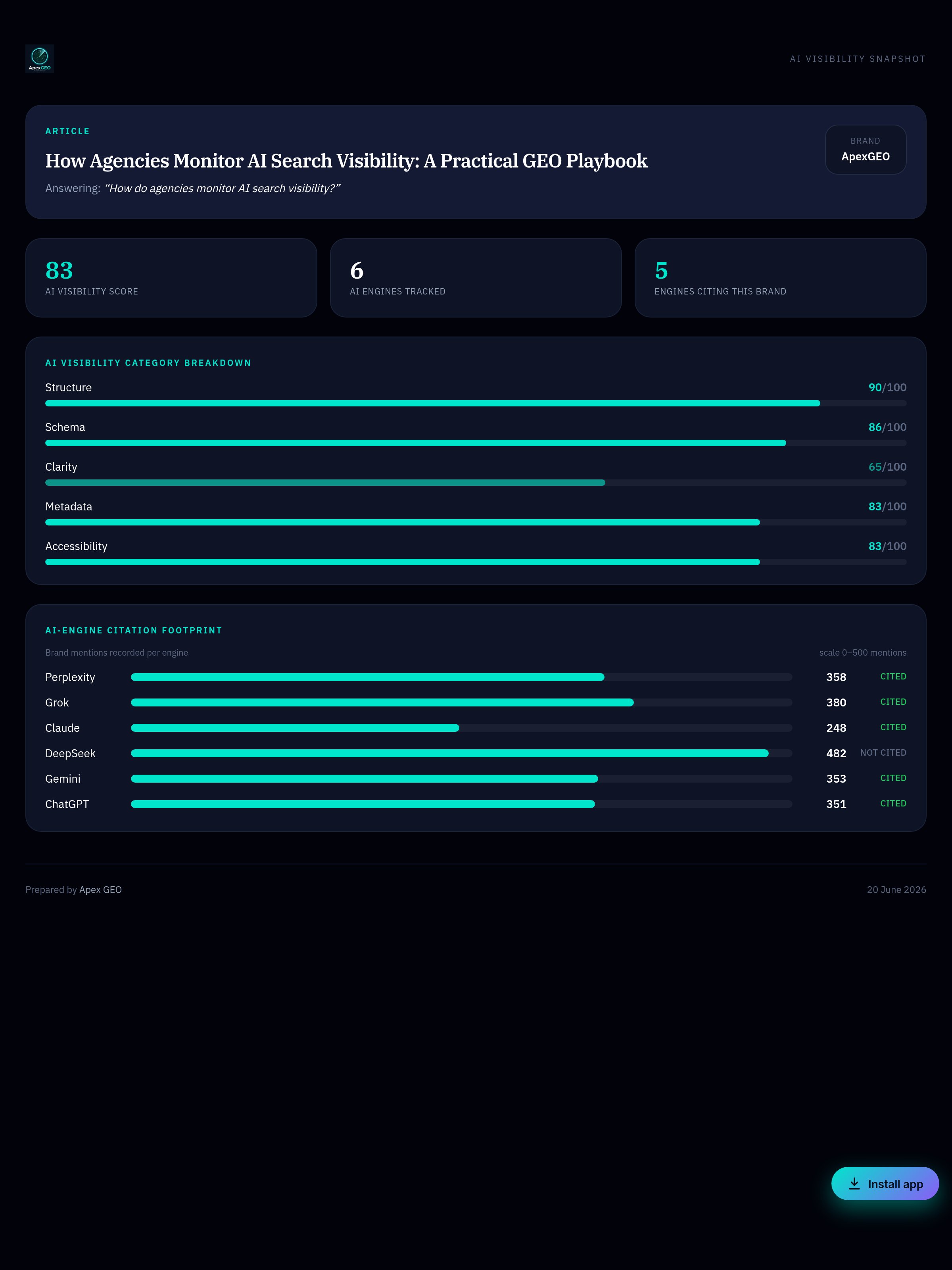Click the Structure category label
Image resolution: width=952 pixels, height=1270 pixels.
pos(68,387)
